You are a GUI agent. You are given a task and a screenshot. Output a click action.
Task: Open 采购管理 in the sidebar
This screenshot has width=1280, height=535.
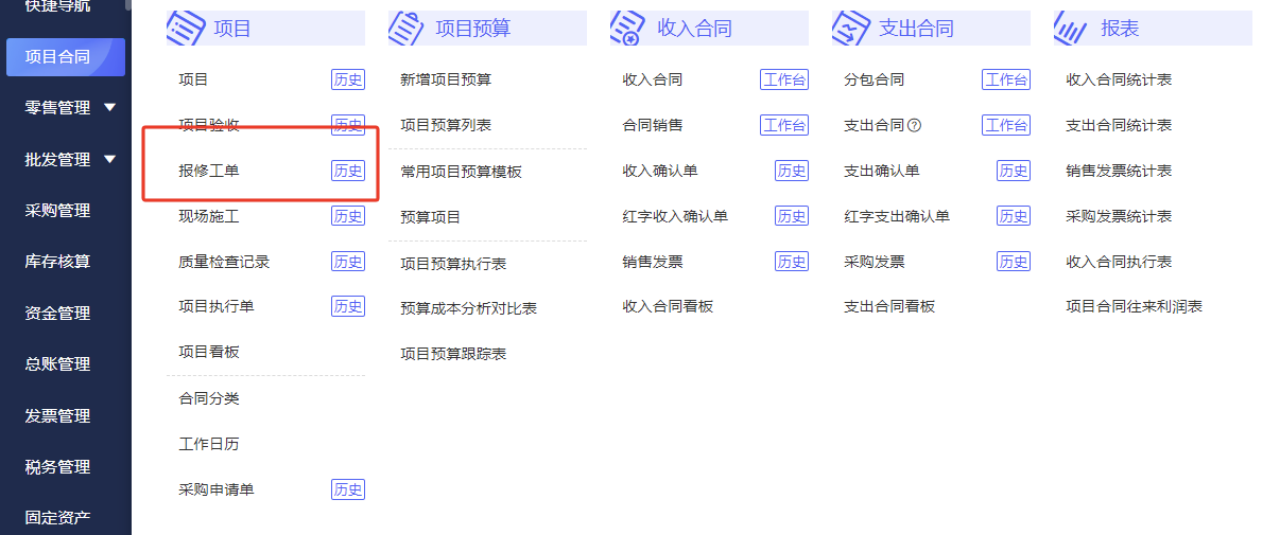point(58,210)
